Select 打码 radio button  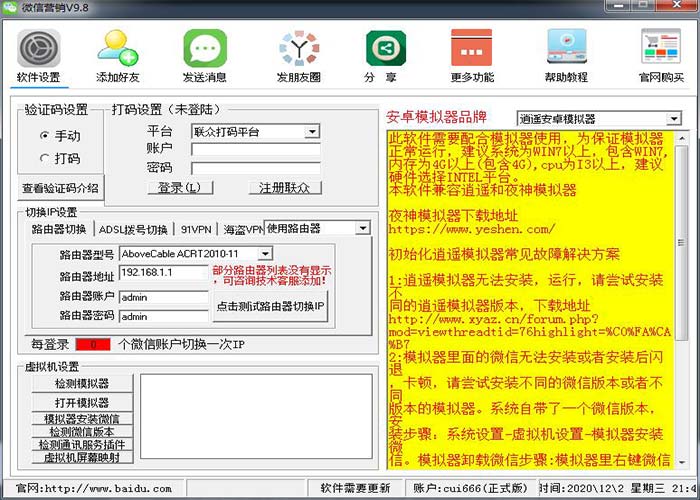(44, 158)
